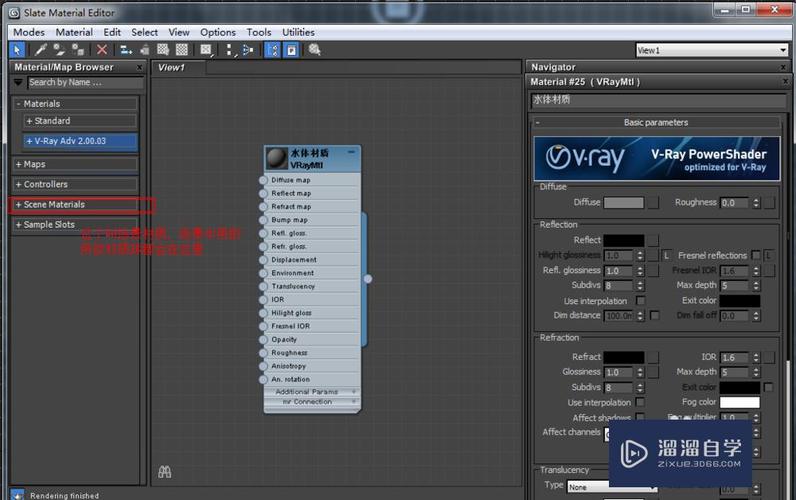Open Reflect color swatch
This screenshot has height=500, width=796.
point(624,240)
